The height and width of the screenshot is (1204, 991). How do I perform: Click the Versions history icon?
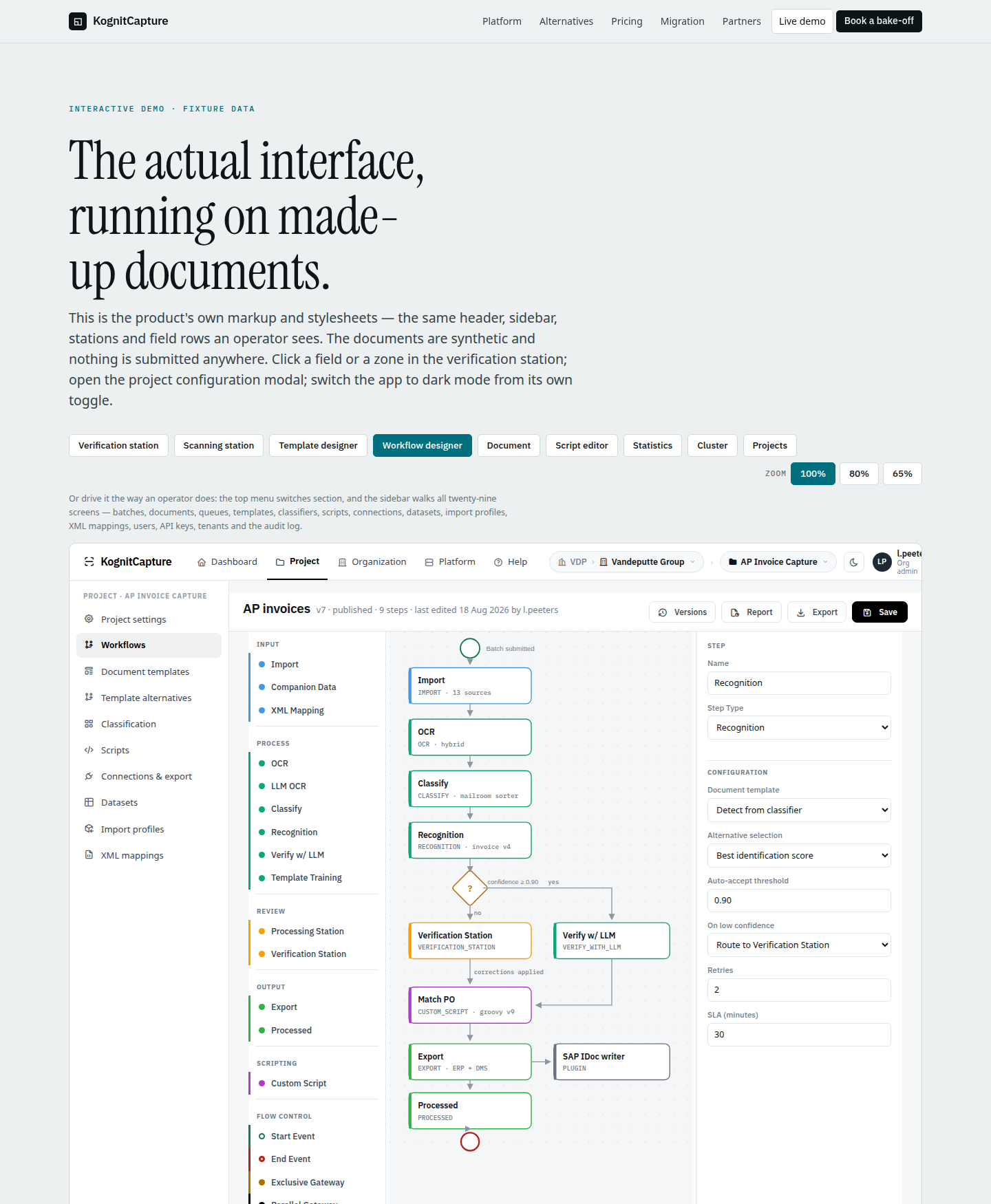pos(663,612)
